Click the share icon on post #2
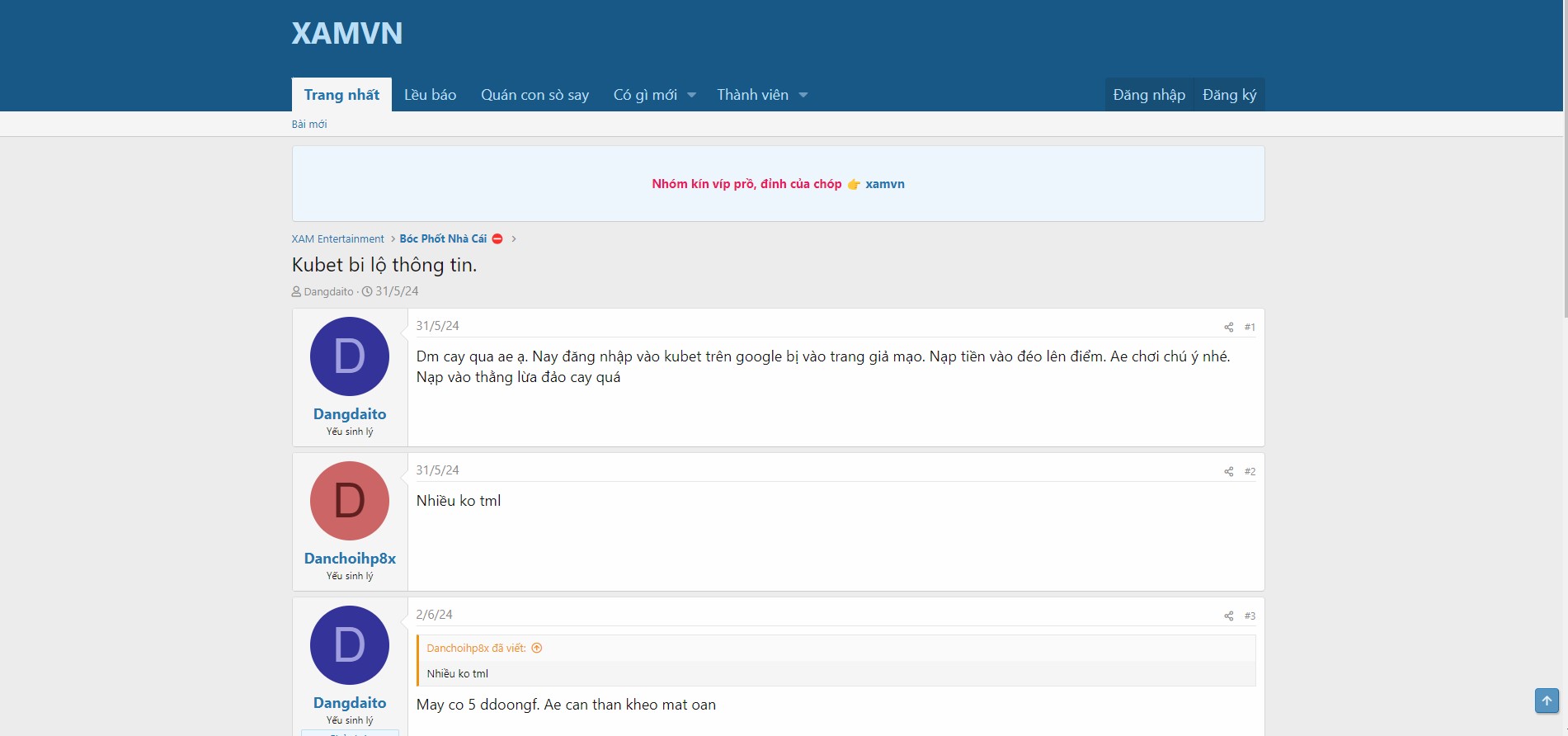Viewport: 1568px width, 736px height. pos(1228,471)
